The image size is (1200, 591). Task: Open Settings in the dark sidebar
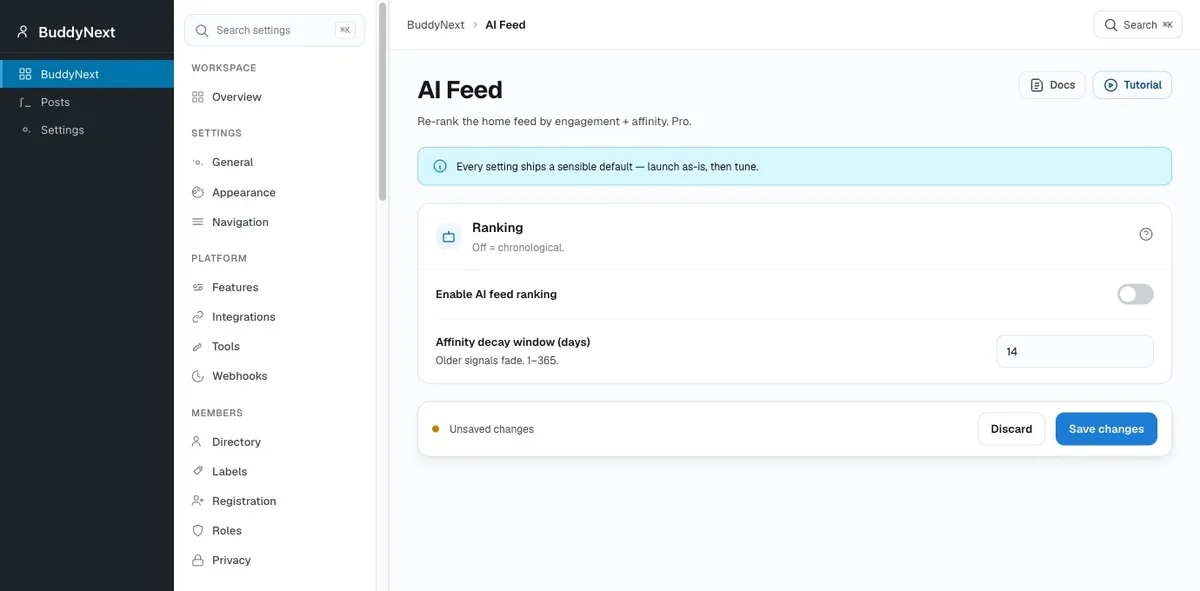point(87,130)
